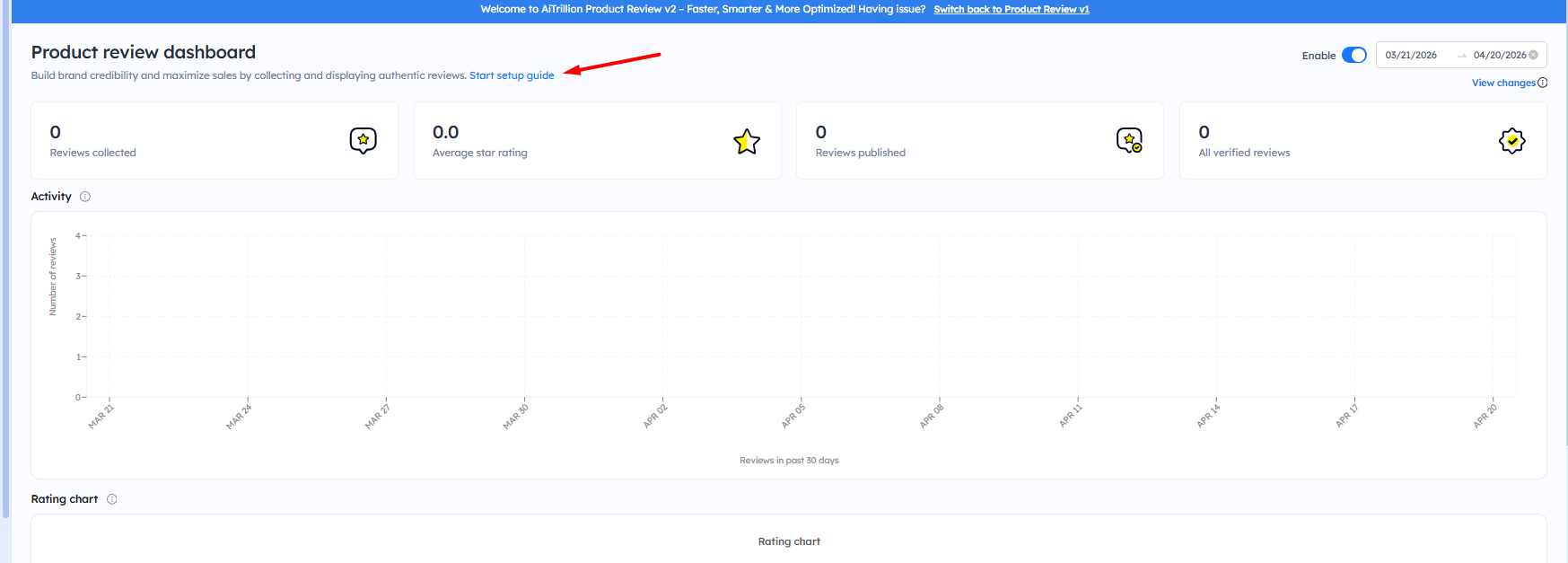Click the Reviews published label
Screen dimensions: 1568x563
[x=860, y=153]
